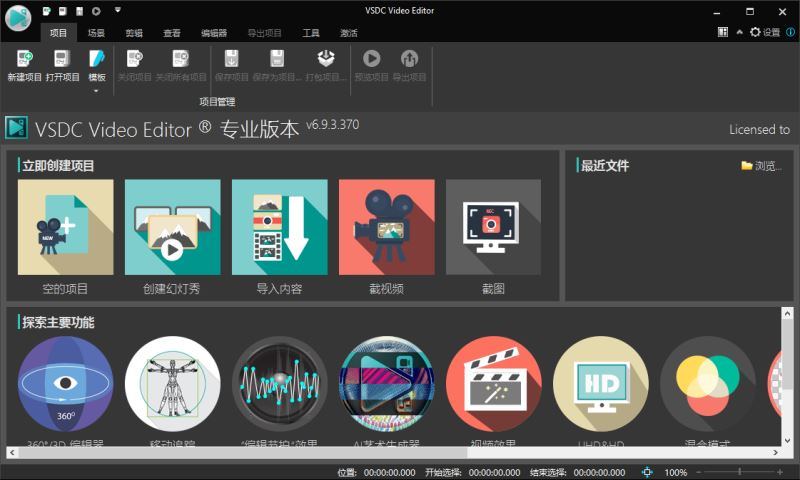Switch to the 工具 tab

pyautogui.click(x=311, y=33)
